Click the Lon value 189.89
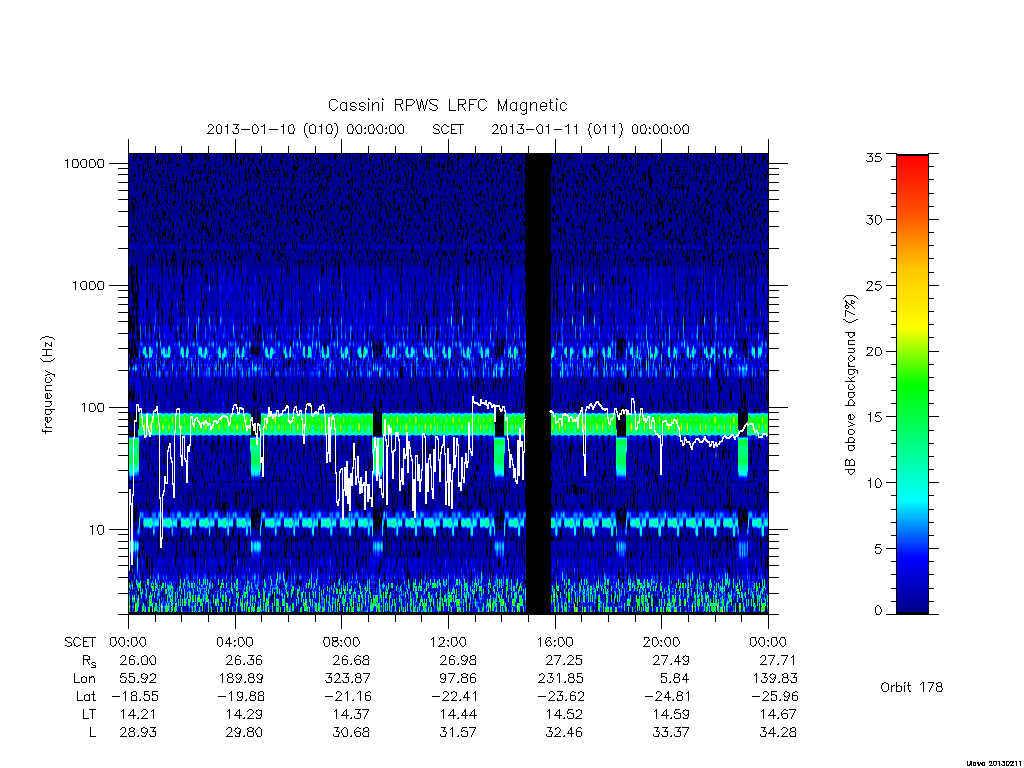The height and width of the screenshot is (768, 1024). click(x=240, y=679)
